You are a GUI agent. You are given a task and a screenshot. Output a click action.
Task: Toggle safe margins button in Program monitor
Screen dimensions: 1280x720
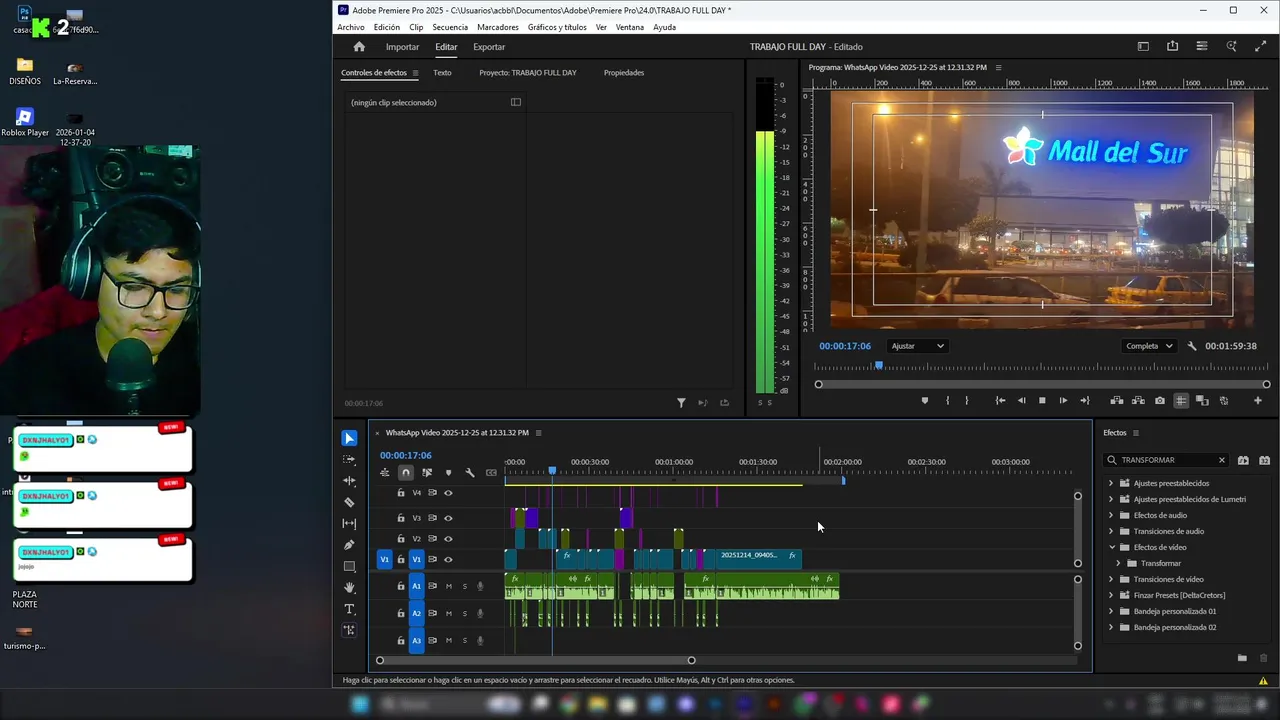[x=1181, y=401]
